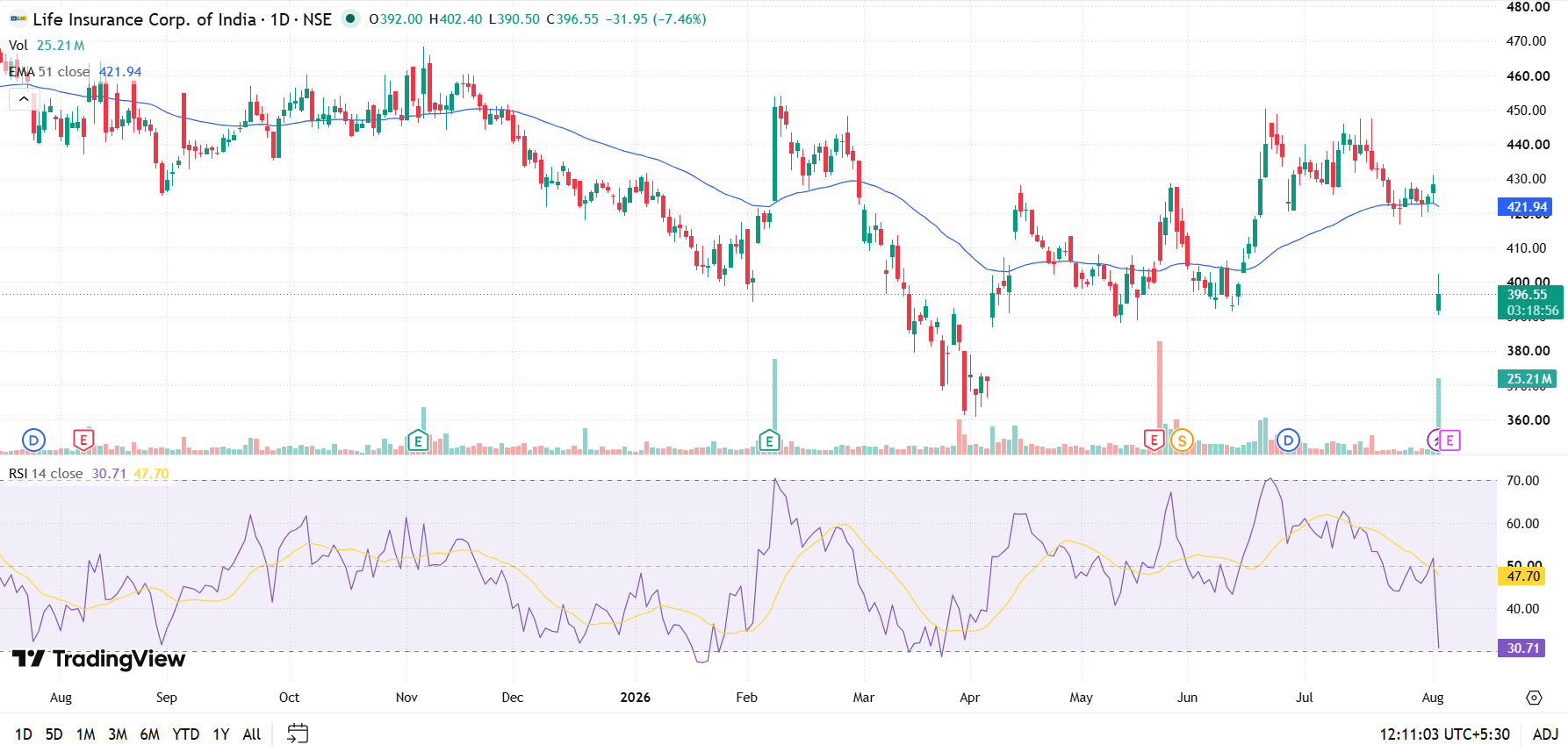Image resolution: width=1568 pixels, height=752 pixels.
Task: Click the high value H402.40
Action: point(456,18)
